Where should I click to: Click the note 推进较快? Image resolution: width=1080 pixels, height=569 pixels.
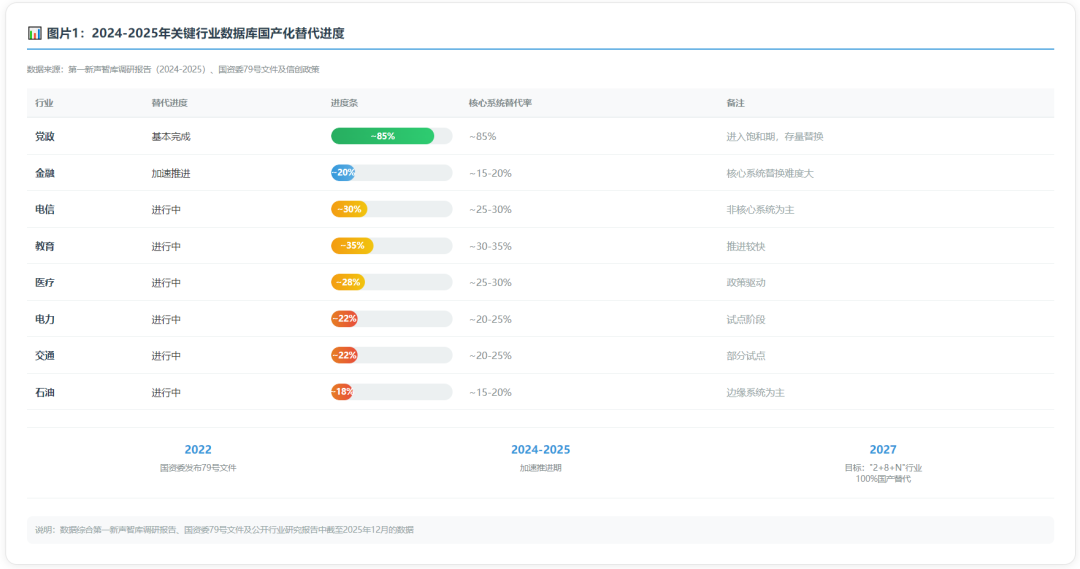click(x=746, y=246)
